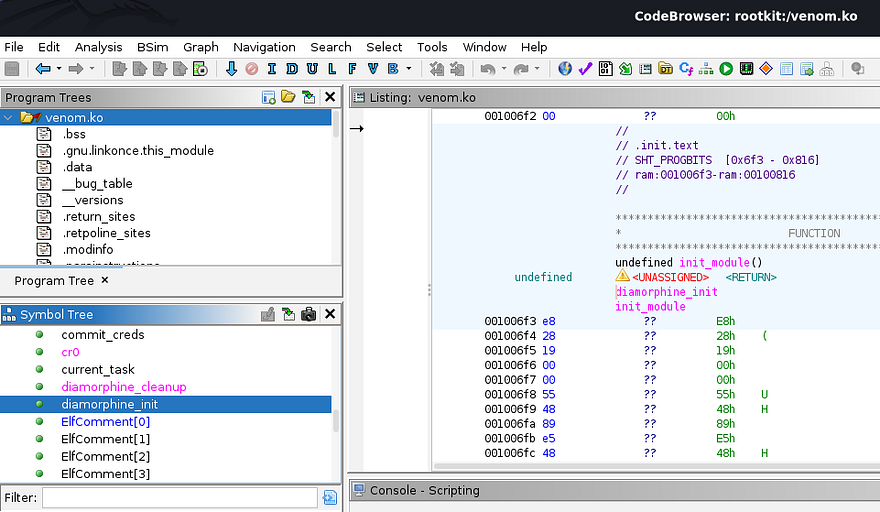Viewport: 880px width, 512px height.
Task: Click the Save icon in the toolbar
Action: tap(12, 69)
